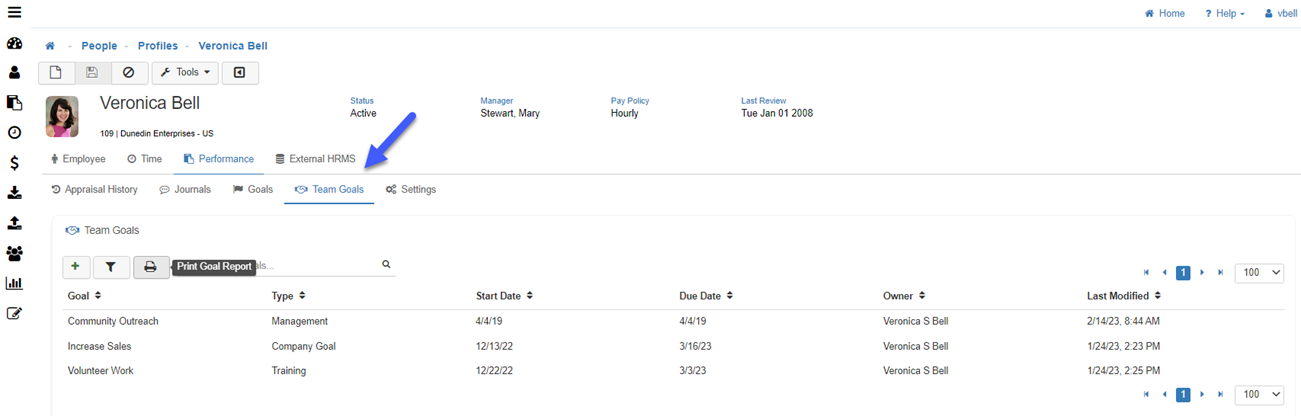The width and height of the screenshot is (1301, 416).
Task: Open the bar chart reports sidebar icon
Action: tap(14, 283)
